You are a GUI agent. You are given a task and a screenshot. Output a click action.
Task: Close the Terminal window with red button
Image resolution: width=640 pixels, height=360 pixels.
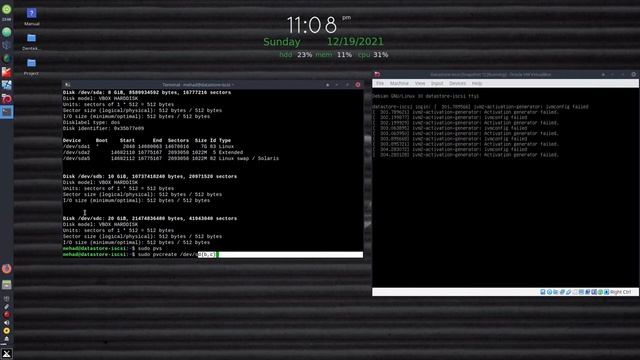coord(358,85)
